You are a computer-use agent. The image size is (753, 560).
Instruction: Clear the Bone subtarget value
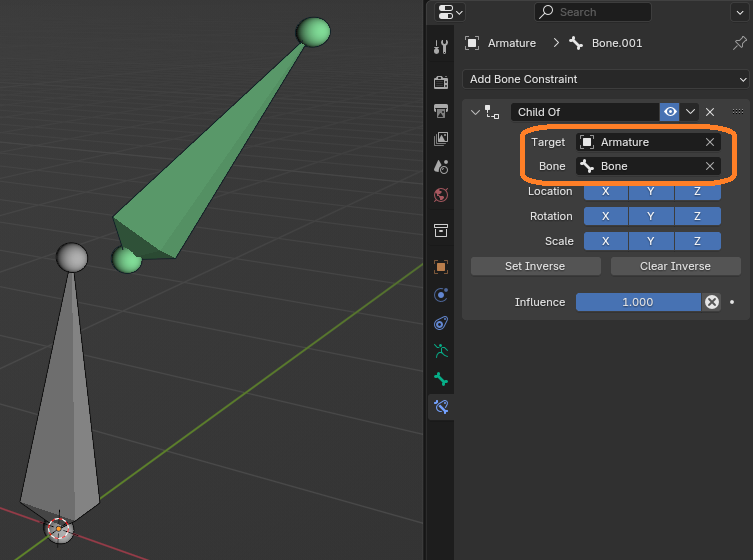pyautogui.click(x=710, y=166)
